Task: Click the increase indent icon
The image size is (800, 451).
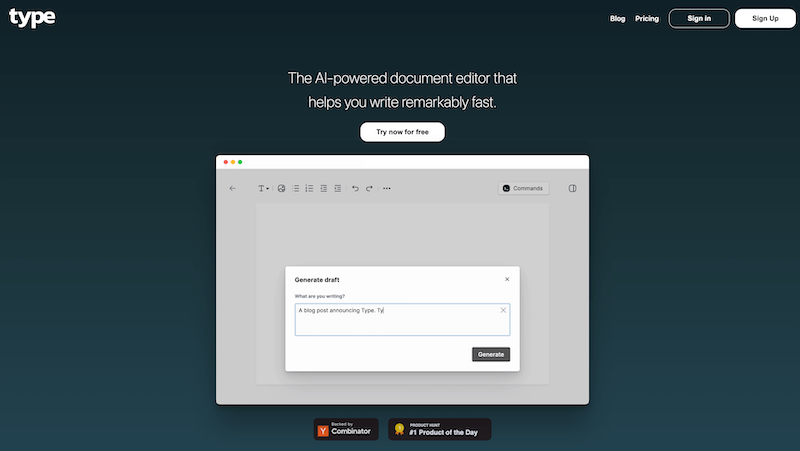Action: 337,188
